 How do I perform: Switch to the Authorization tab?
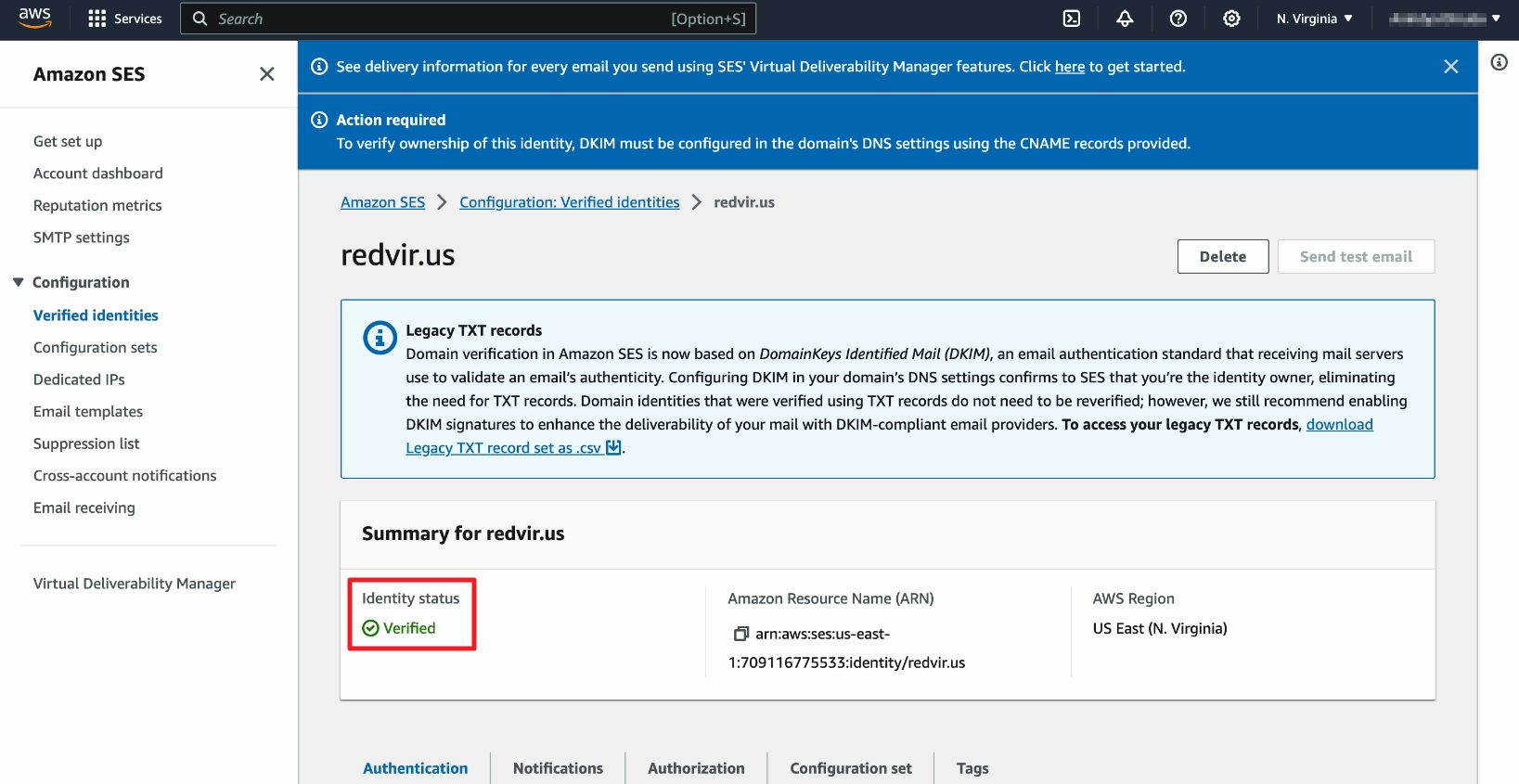tap(696, 768)
